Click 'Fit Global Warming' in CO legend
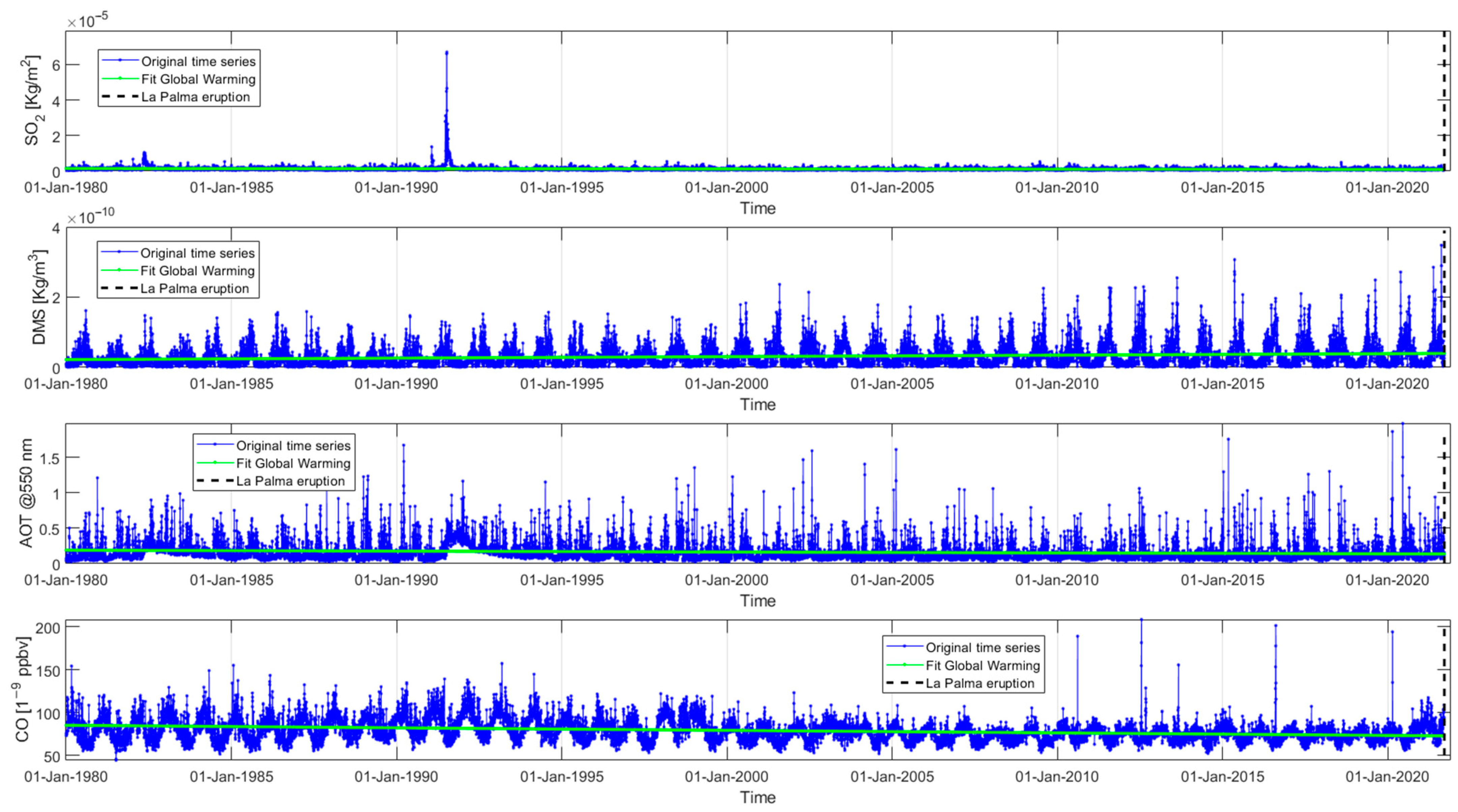The height and width of the screenshot is (812, 1458). point(983,665)
